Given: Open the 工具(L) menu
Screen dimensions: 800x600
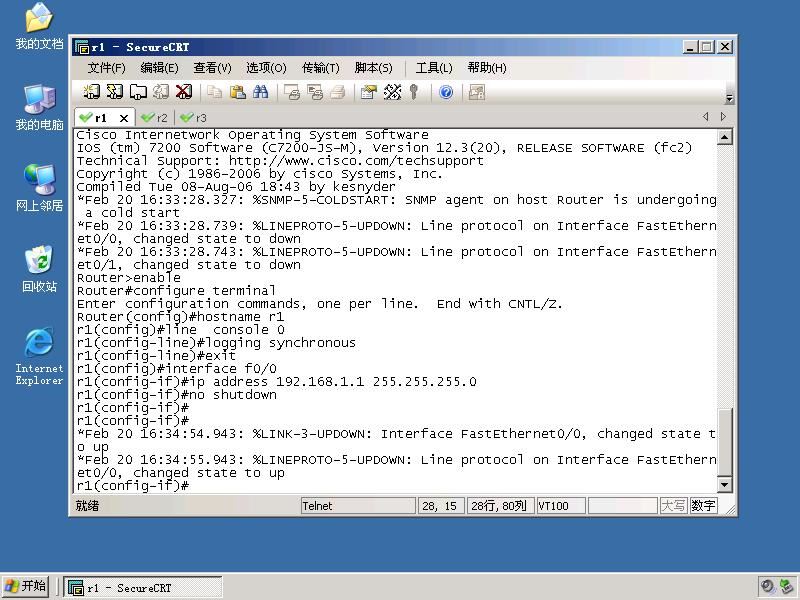Looking at the screenshot, I should [x=434, y=68].
